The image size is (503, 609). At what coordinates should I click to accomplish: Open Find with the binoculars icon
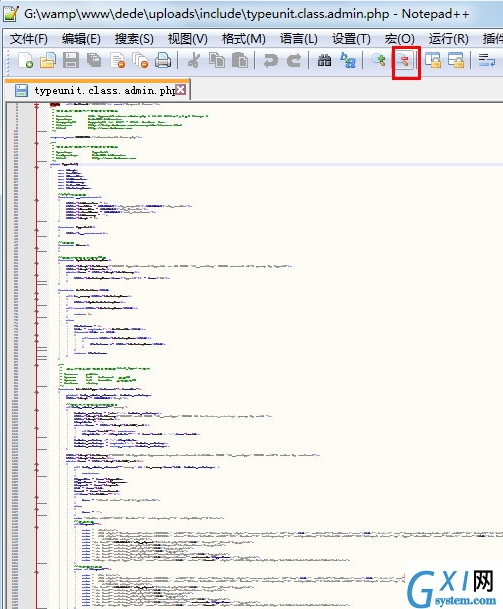pyautogui.click(x=324, y=61)
